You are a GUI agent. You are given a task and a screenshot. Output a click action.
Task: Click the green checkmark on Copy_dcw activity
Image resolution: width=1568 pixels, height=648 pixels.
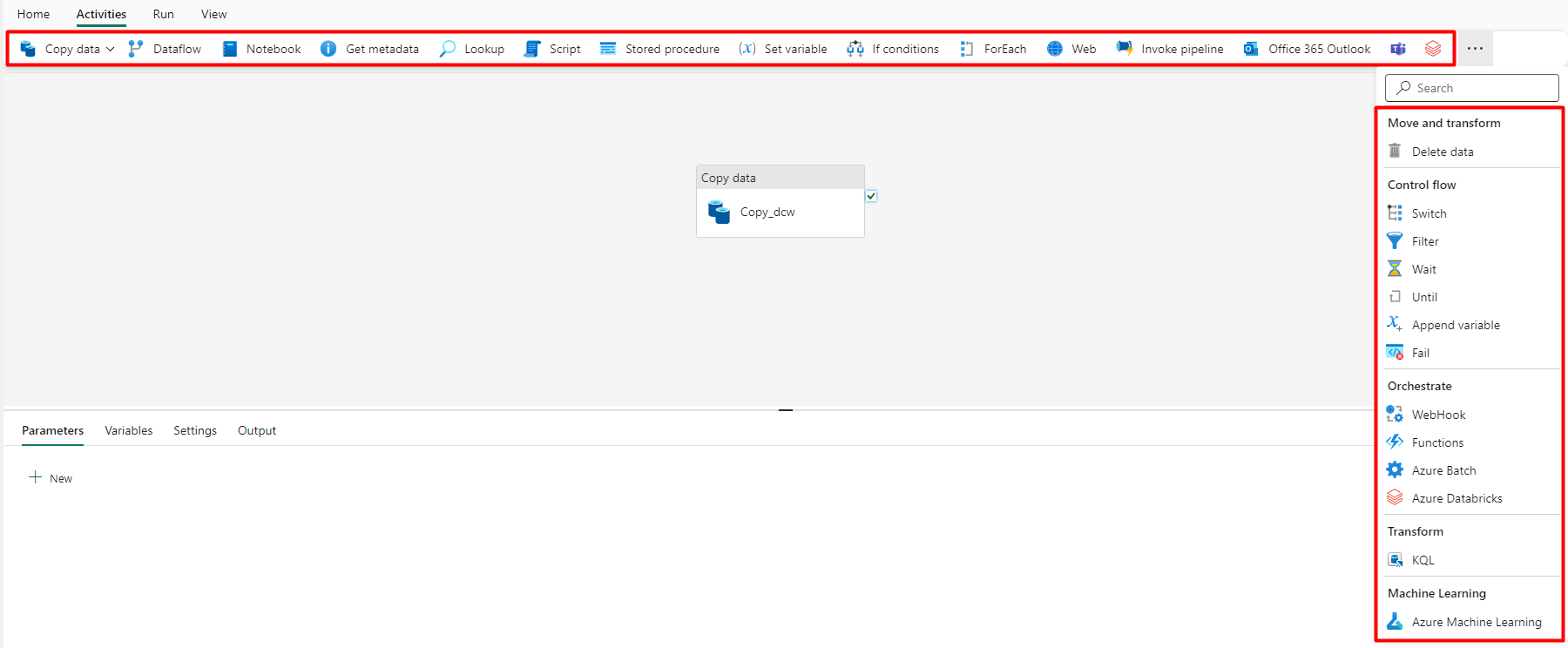pyautogui.click(x=871, y=196)
